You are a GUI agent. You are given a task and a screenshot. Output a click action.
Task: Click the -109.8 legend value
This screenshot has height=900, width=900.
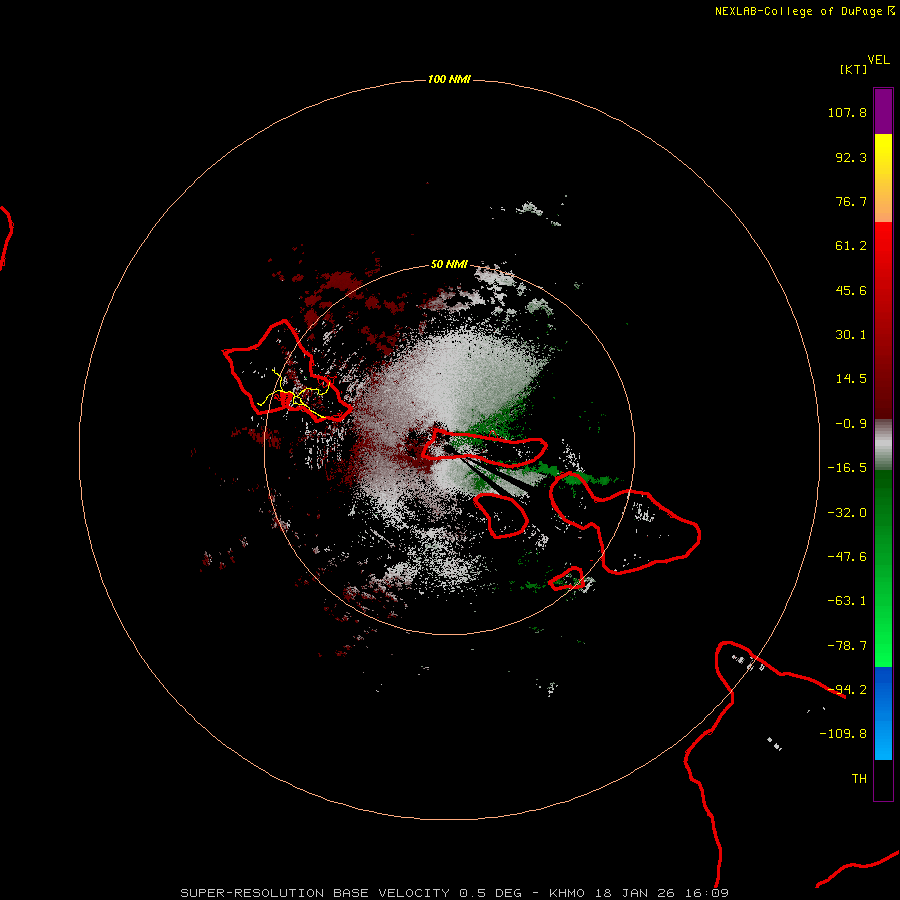click(843, 734)
